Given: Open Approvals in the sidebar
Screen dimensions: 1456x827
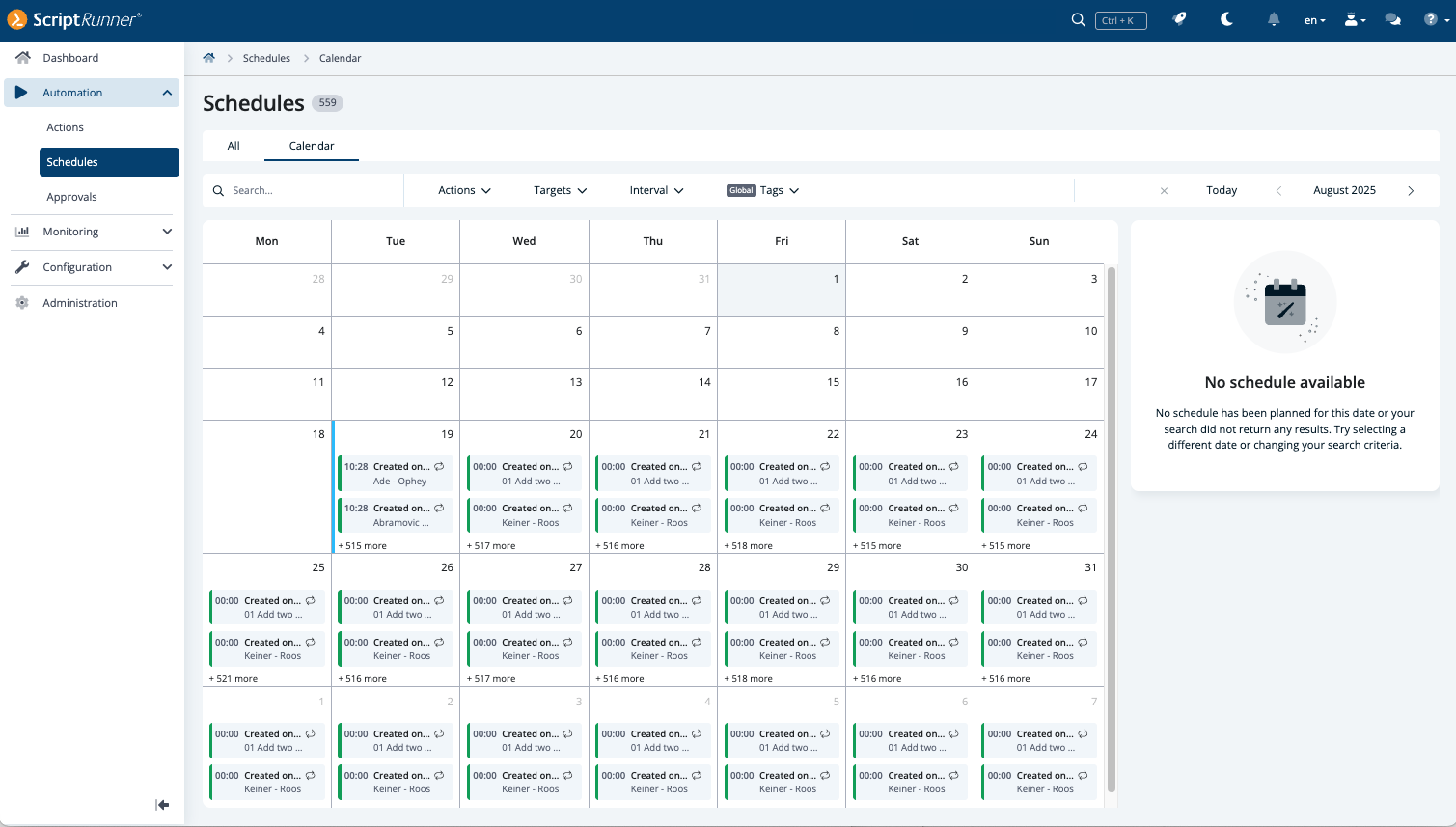Looking at the screenshot, I should pyautogui.click(x=72, y=197).
